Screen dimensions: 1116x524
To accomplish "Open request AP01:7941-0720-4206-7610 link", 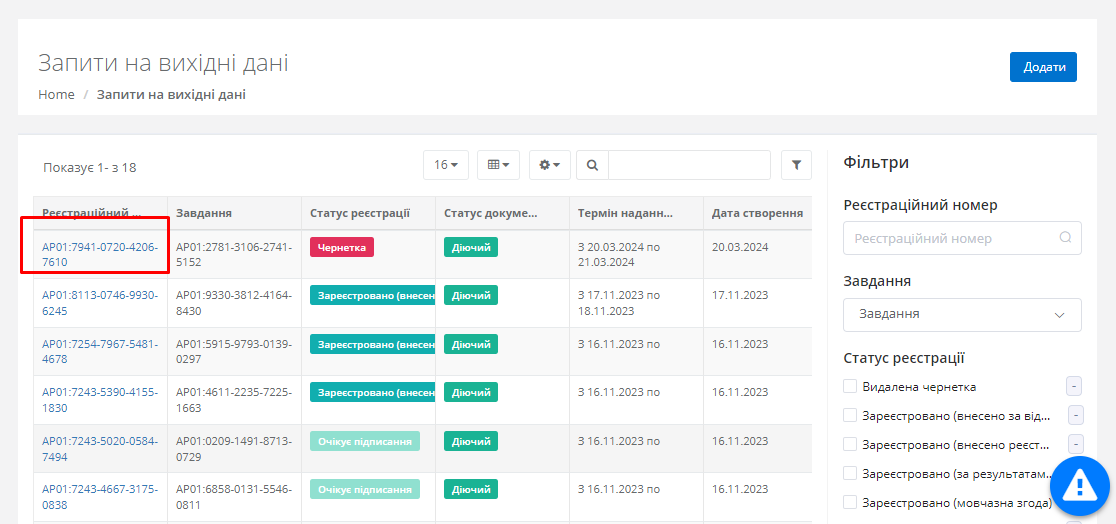I will (99, 254).
